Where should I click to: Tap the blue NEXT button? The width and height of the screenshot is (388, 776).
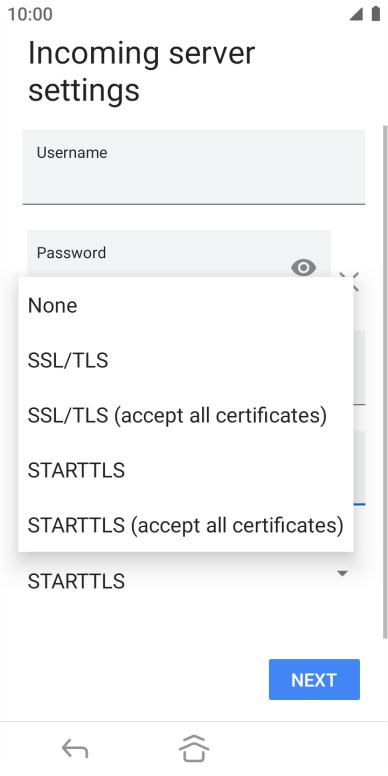tap(314, 679)
